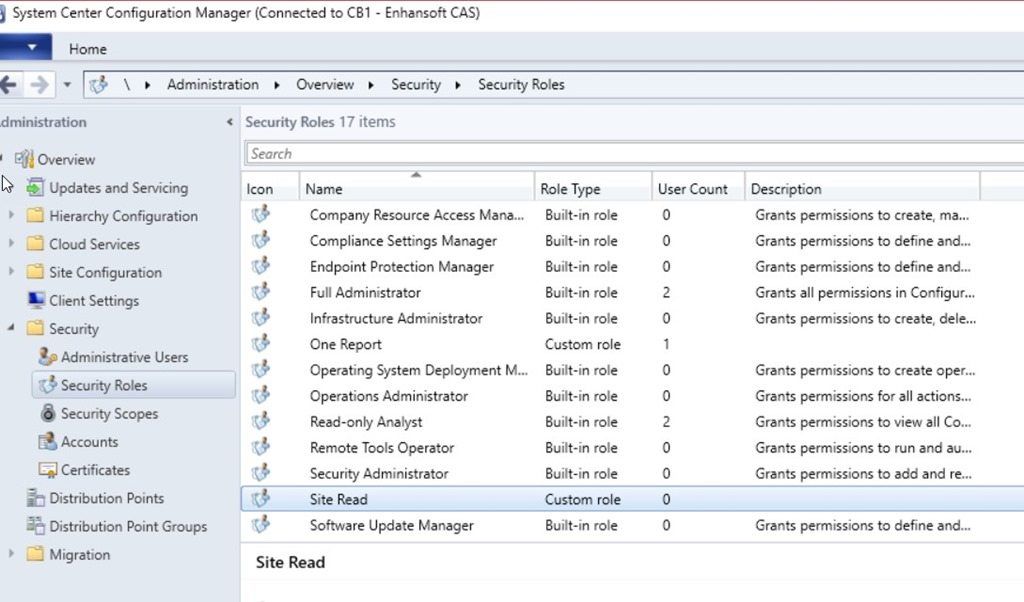Open Distribution Point Groups in the tree
This screenshot has width=1024, height=602.
[x=128, y=526]
